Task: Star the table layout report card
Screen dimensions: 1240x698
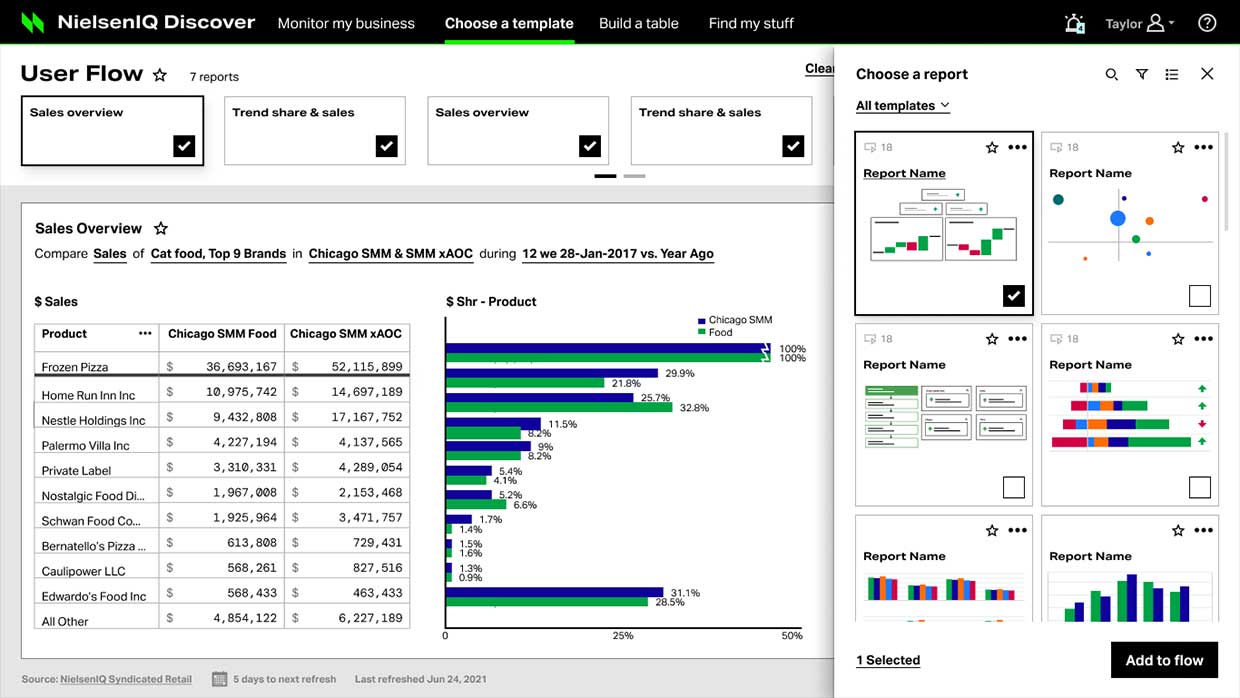Action: click(992, 339)
